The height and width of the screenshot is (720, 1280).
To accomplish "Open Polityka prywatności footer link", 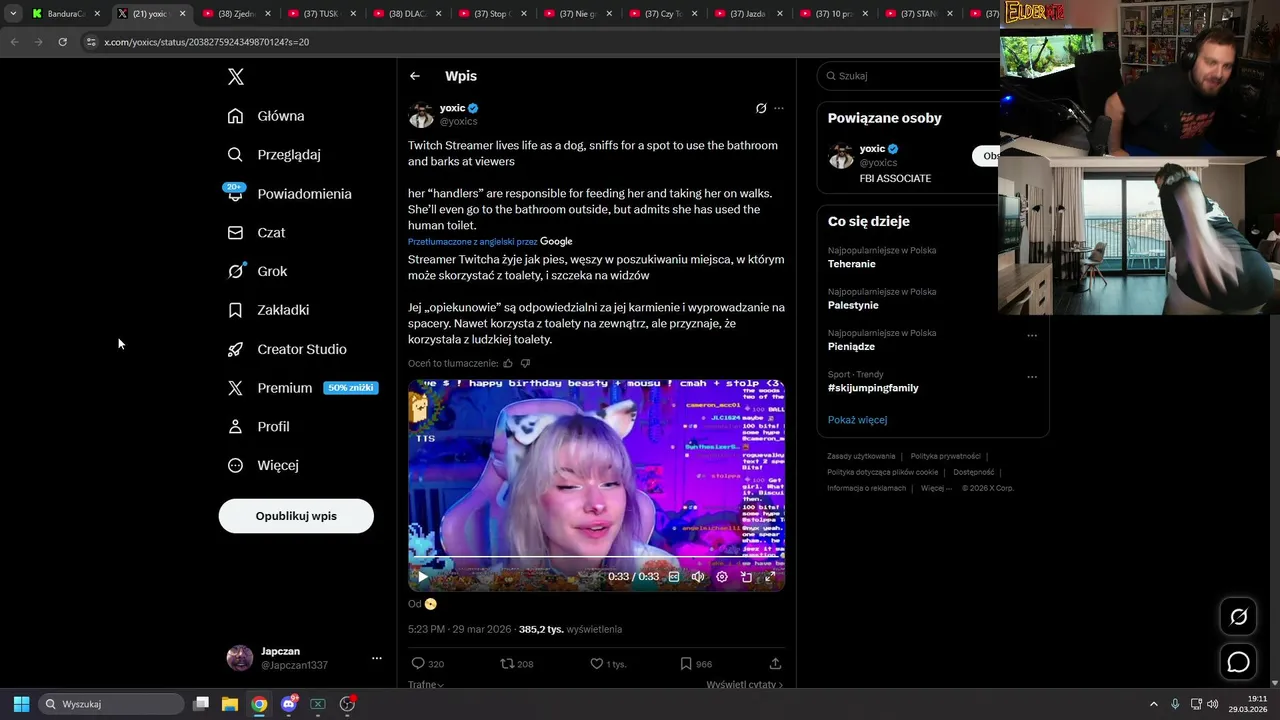I will pyautogui.click(x=945, y=456).
